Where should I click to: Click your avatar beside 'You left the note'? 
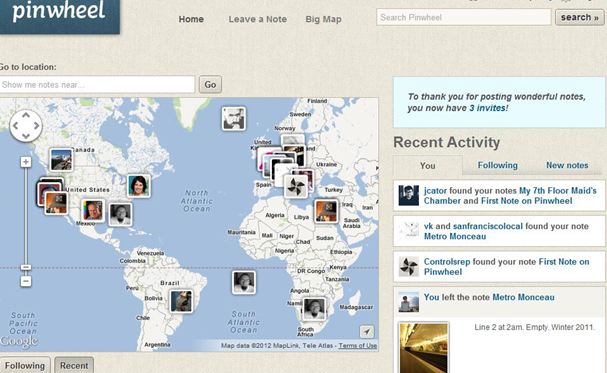tap(409, 302)
